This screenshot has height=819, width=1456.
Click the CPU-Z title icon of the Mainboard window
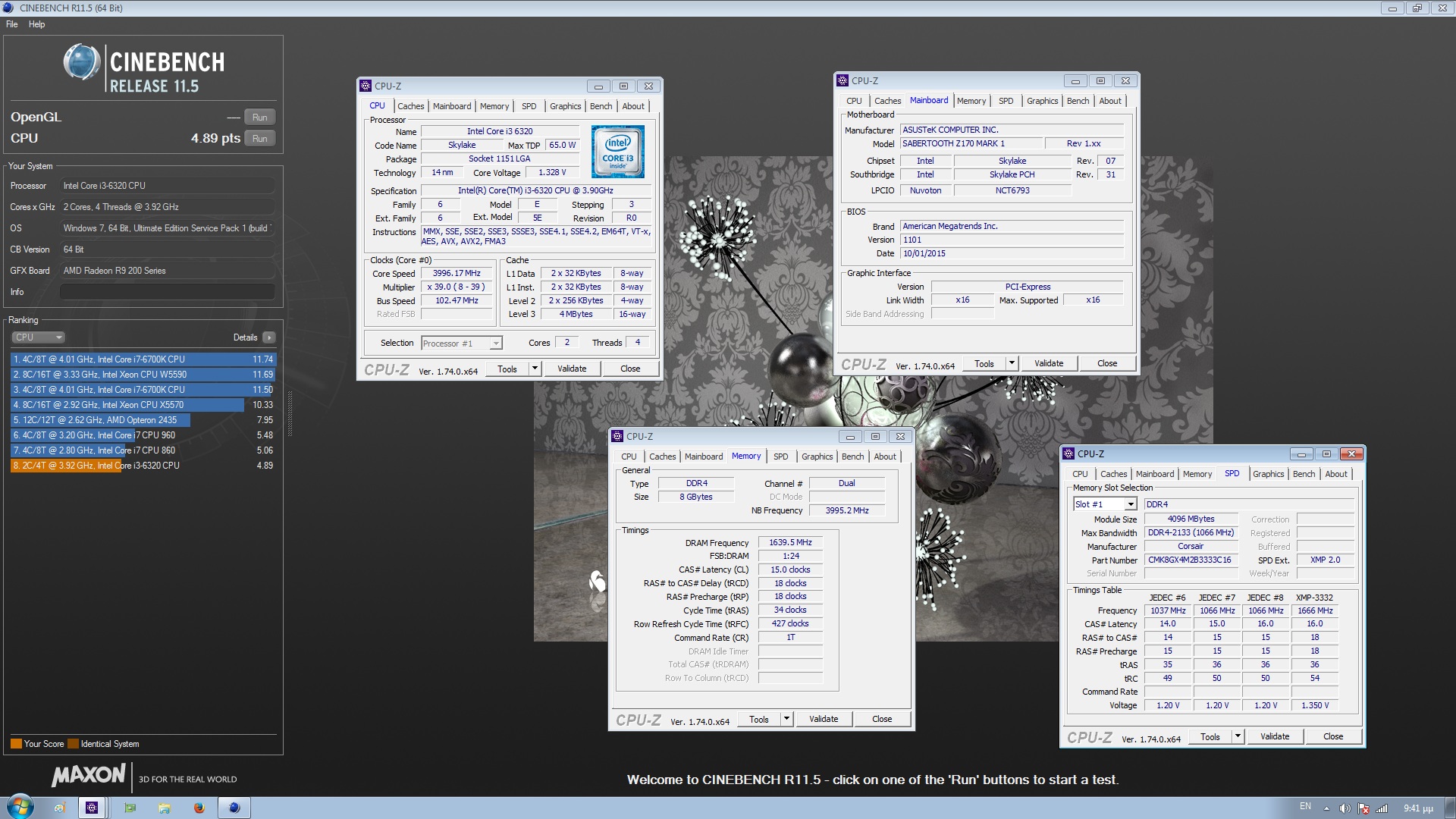843,80
